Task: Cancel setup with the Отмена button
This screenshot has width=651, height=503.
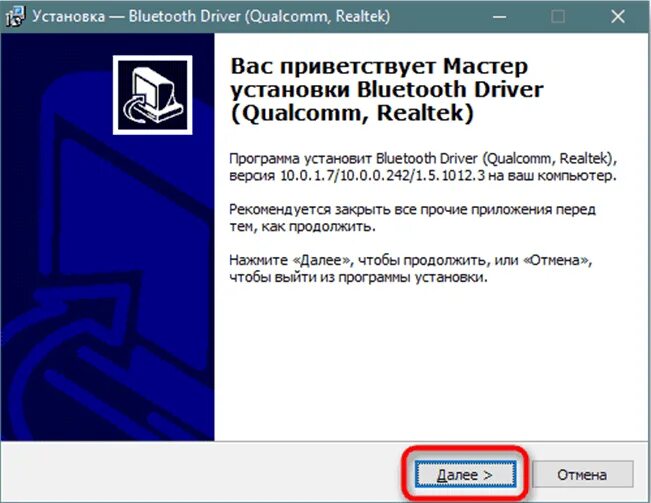Action: click(582, 474)
